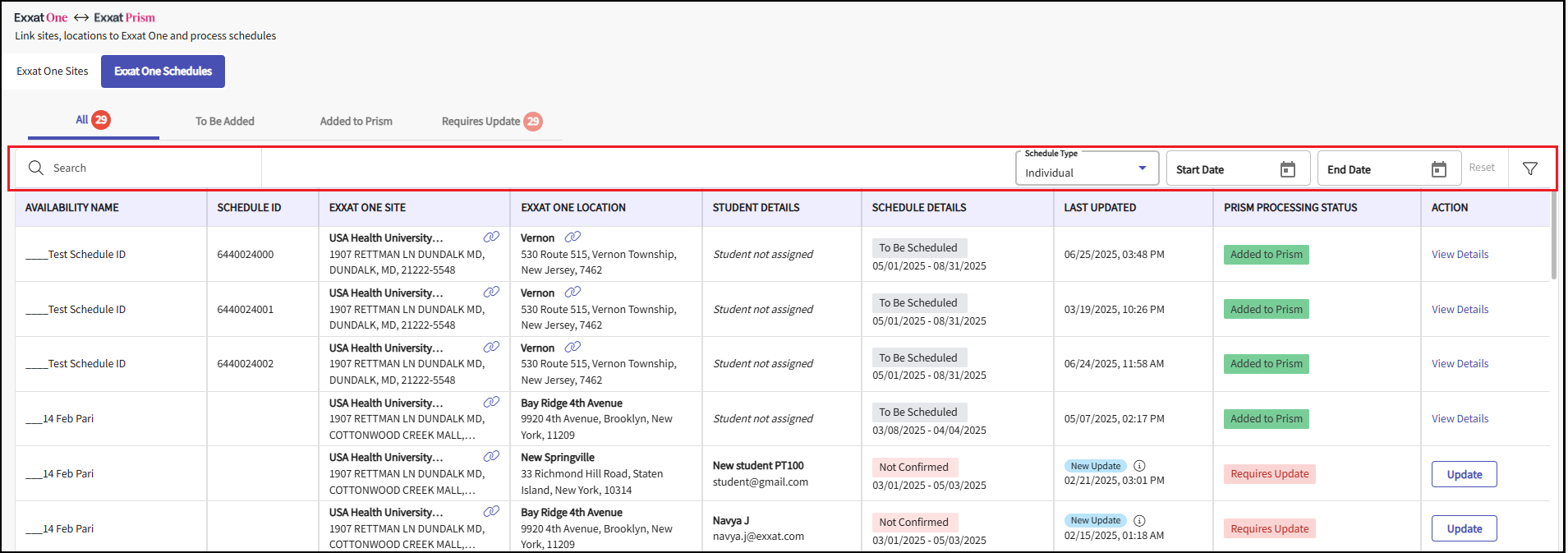Open the Start Date calendar icon
1568x553 pixels.
tap(1287, 169)
